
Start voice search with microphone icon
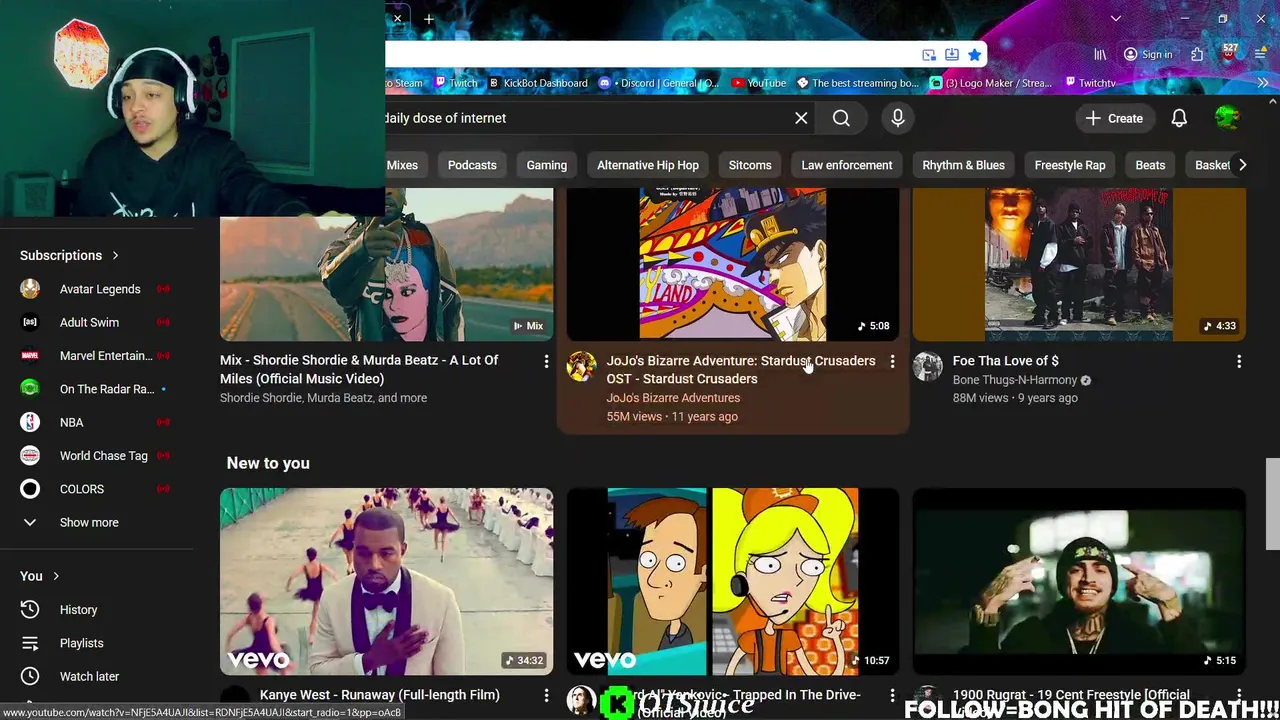click(898, 118)
